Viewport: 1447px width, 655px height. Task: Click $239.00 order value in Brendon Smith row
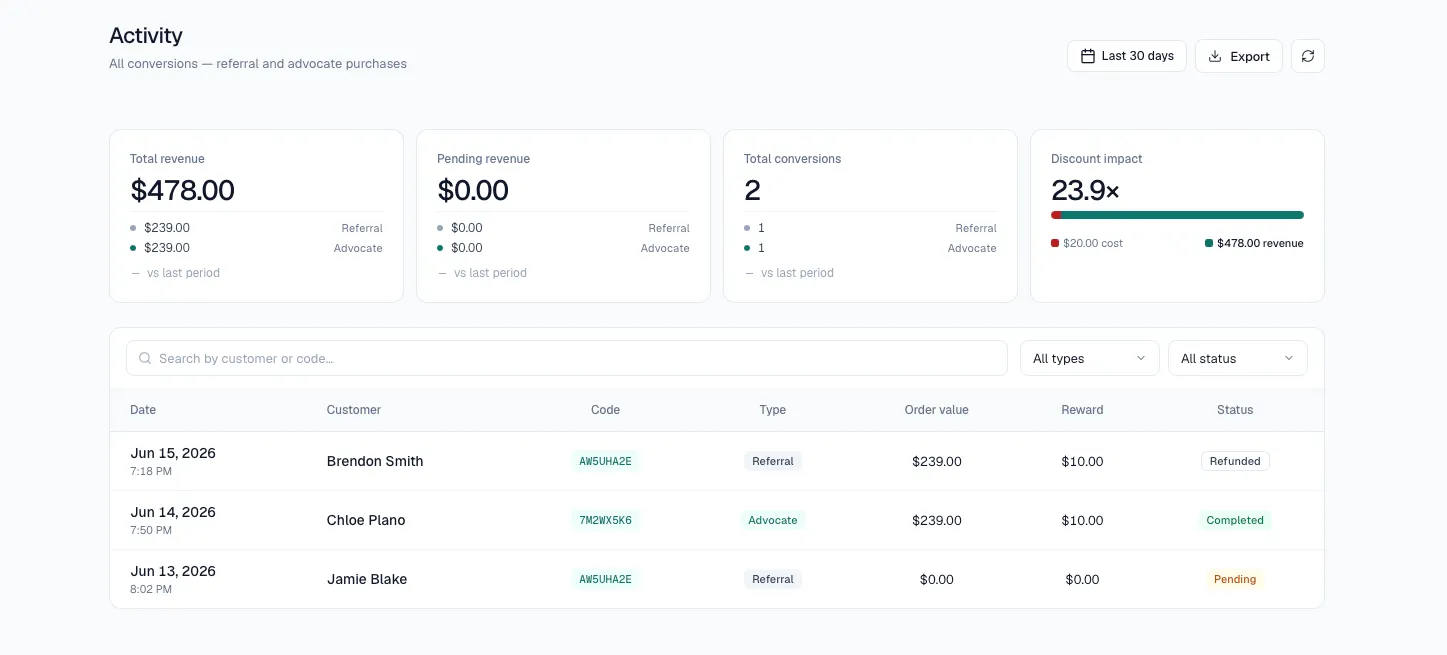tap(937, 461)
